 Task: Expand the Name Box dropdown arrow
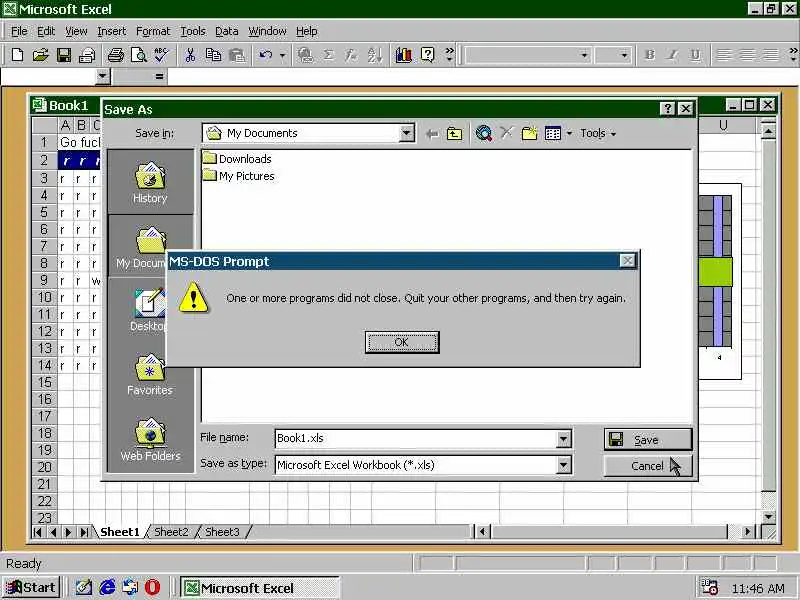point(103,77)
